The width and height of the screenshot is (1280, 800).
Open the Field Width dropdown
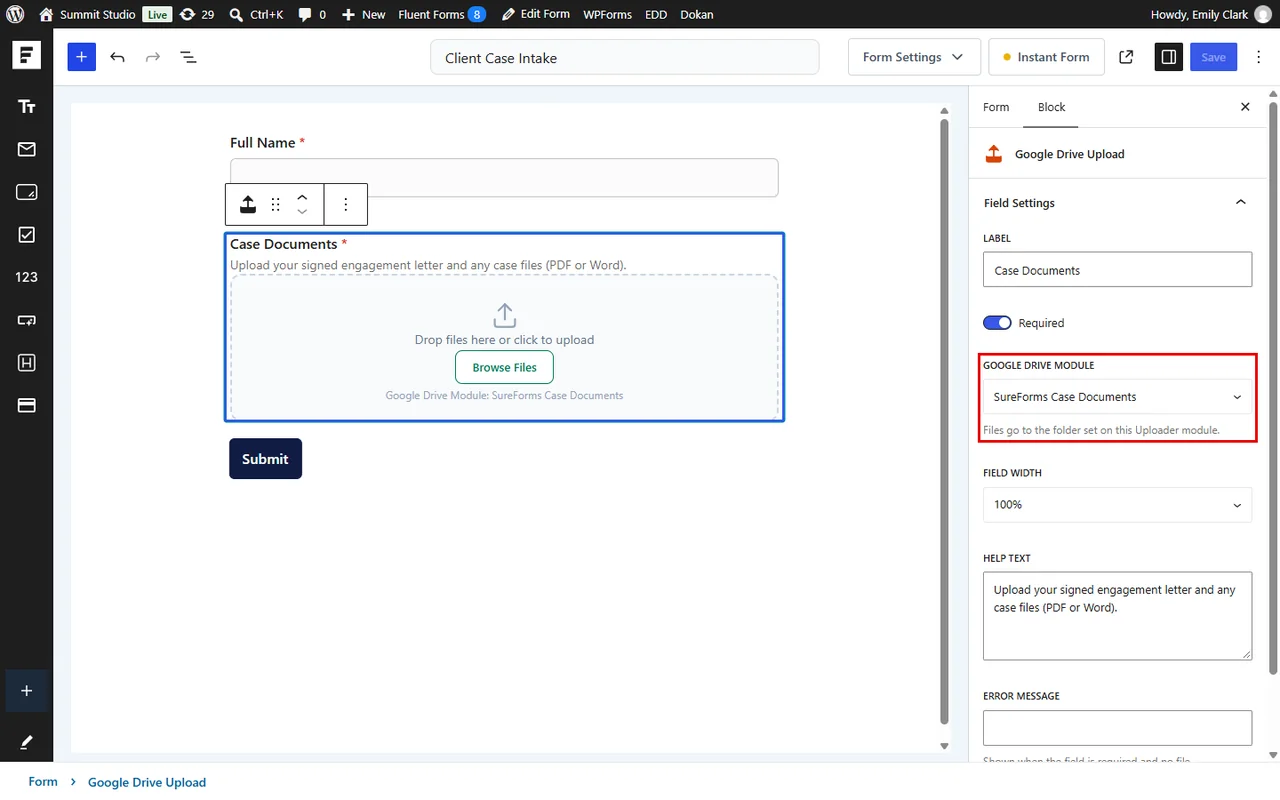click(1117, 505)
